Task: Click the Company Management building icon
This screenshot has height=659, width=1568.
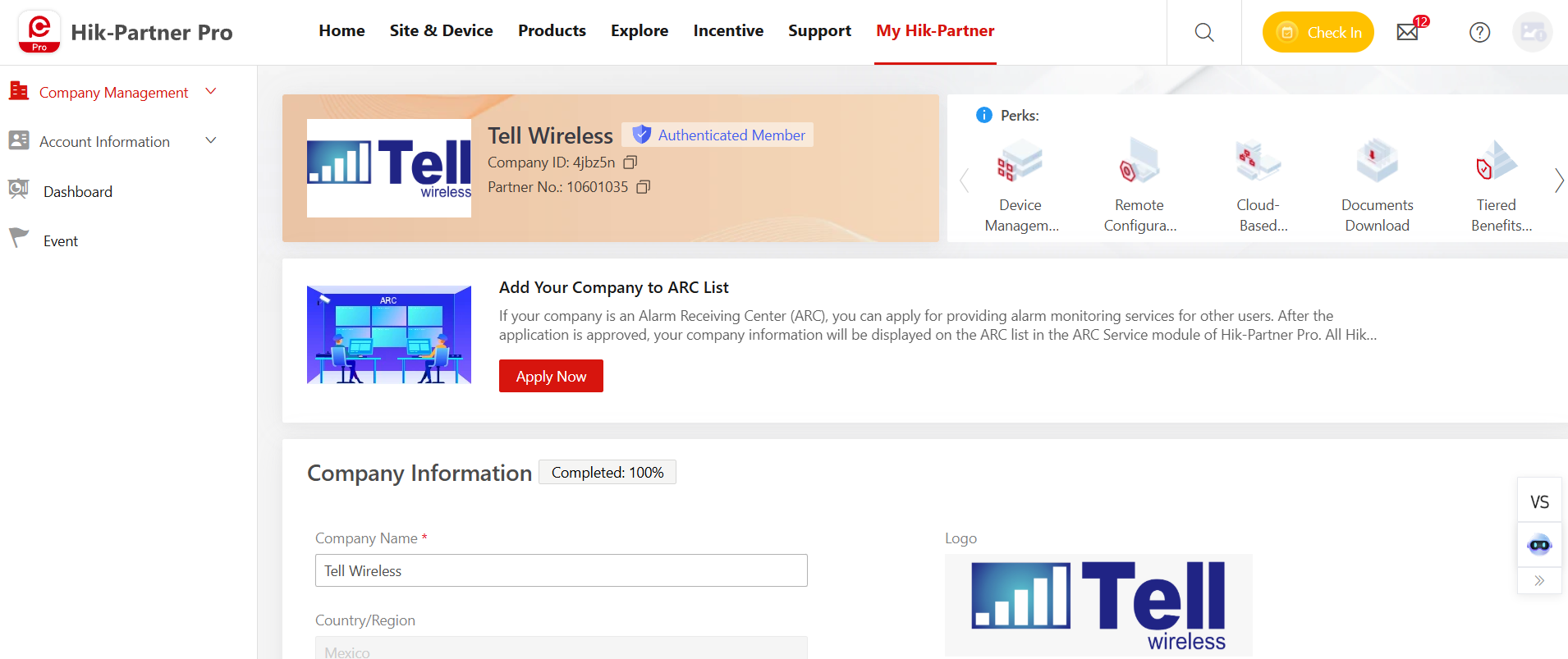Action: tap(19, 91)
